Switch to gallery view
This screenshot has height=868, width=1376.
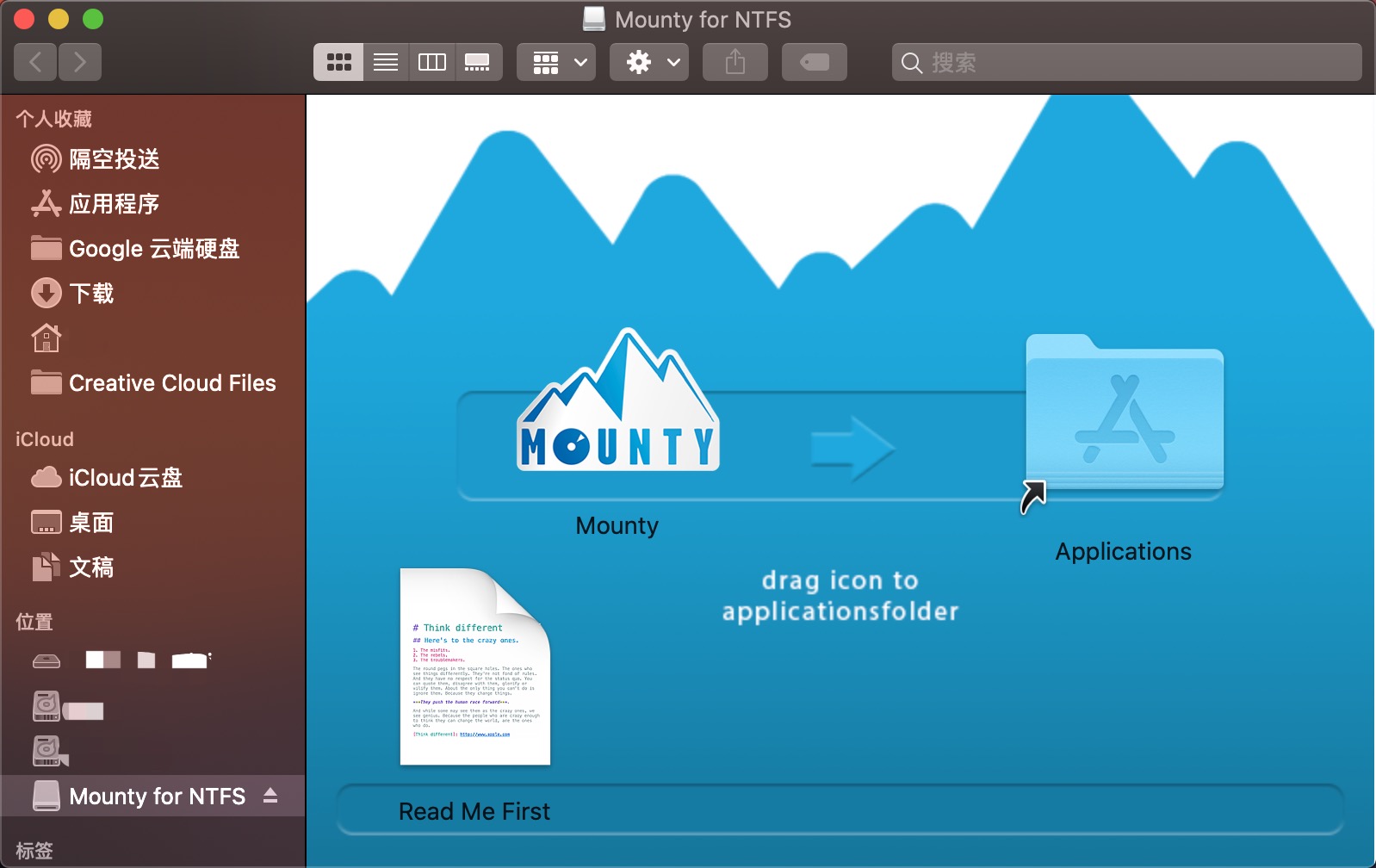[x=478, y=62]
